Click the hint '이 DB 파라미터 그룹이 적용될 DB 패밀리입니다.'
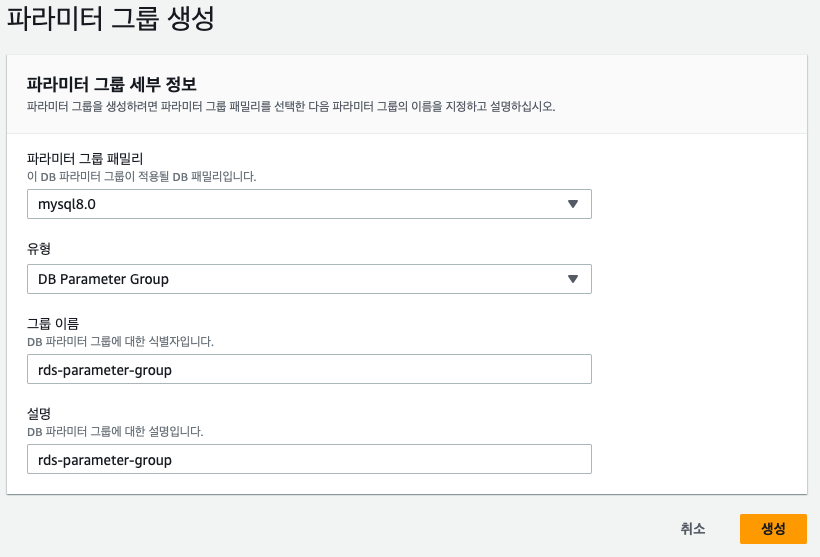This screenshot has width=820, height=557. tap(141, 177)
